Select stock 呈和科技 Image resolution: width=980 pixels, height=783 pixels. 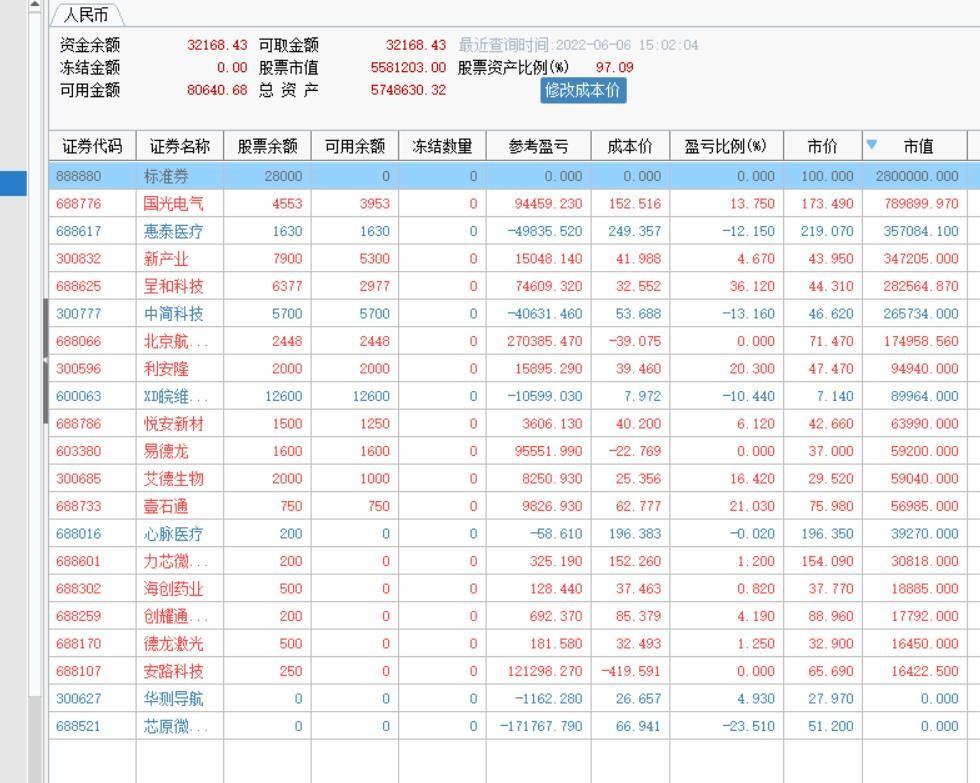(x=173, y=286)
